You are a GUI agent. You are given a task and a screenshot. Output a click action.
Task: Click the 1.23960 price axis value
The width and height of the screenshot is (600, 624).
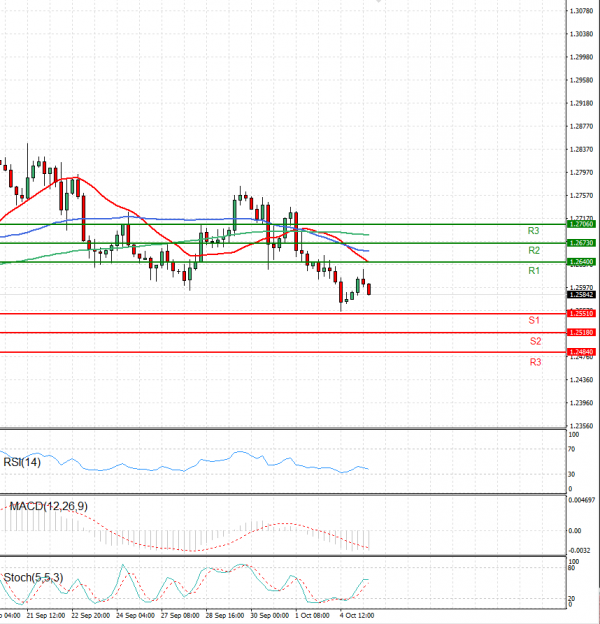(x=581, y=403)
